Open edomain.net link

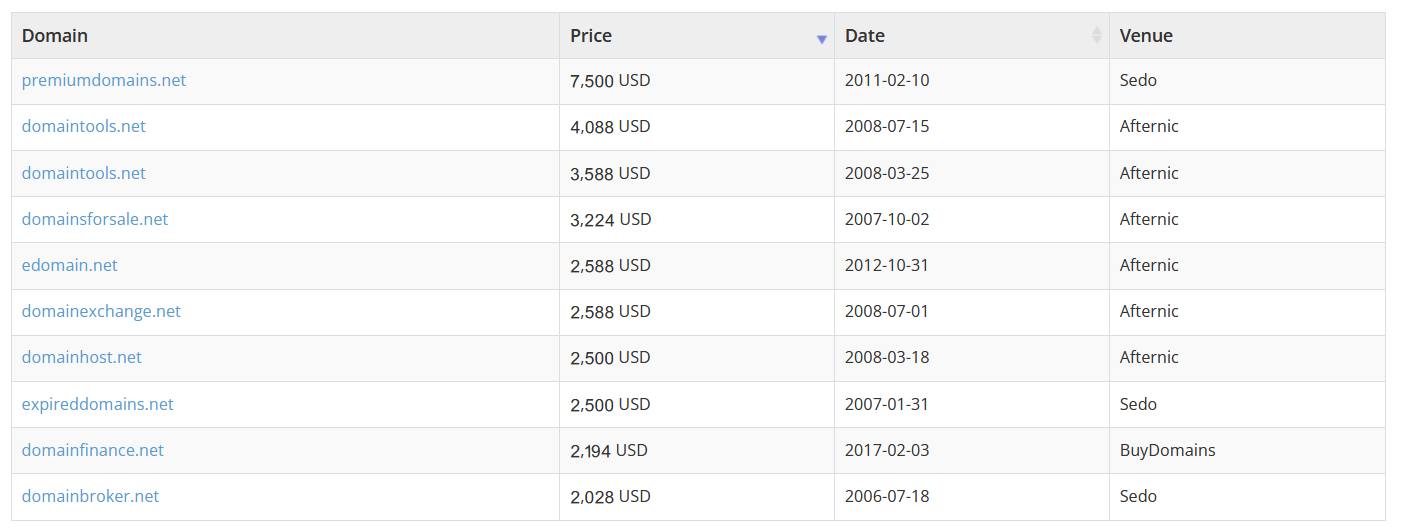point(70,265)
